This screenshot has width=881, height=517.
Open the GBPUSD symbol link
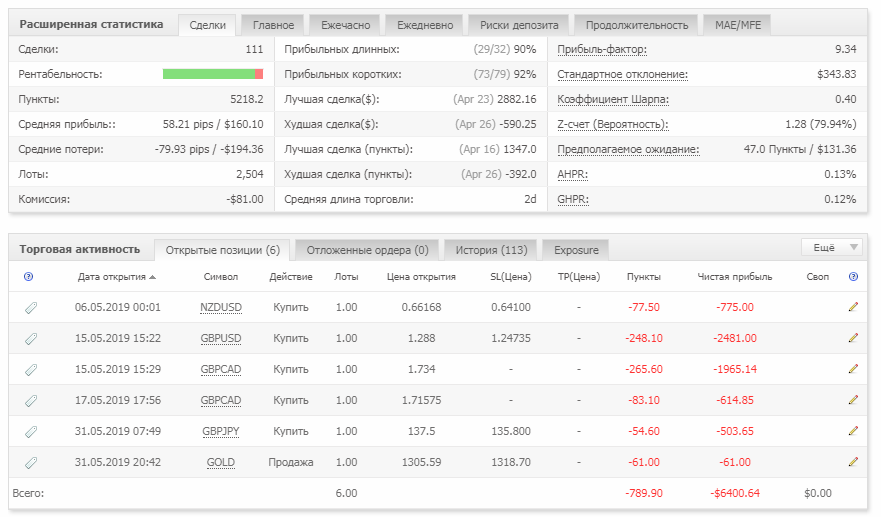pyautogui.click(x=221, y=338)
